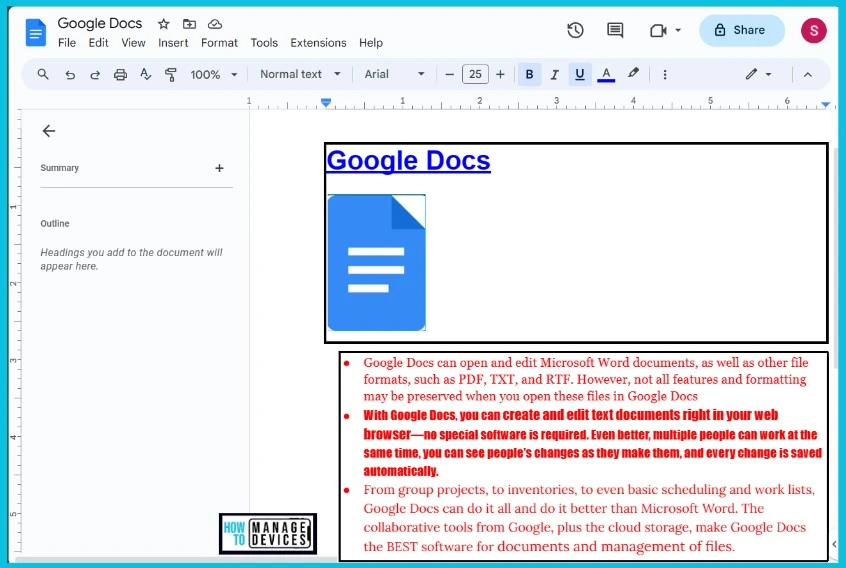Click the Google Docs hyperlink heading
This screenshot has width=846, height=568.
tap(408, 161)
